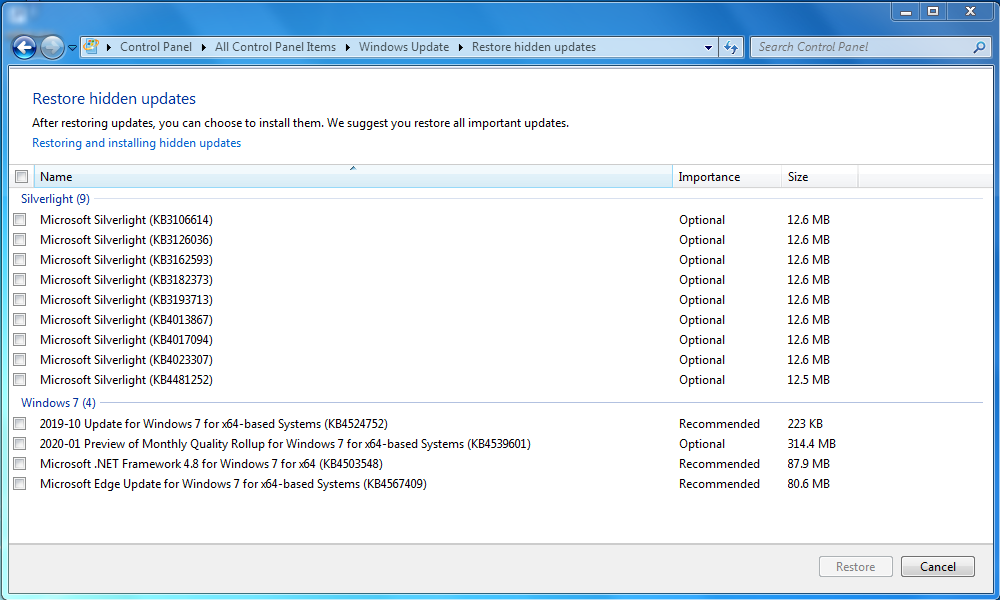Click Restore hidden updates breadcrumb
This screenshot has height=600, width=1000.
point(534,47)
